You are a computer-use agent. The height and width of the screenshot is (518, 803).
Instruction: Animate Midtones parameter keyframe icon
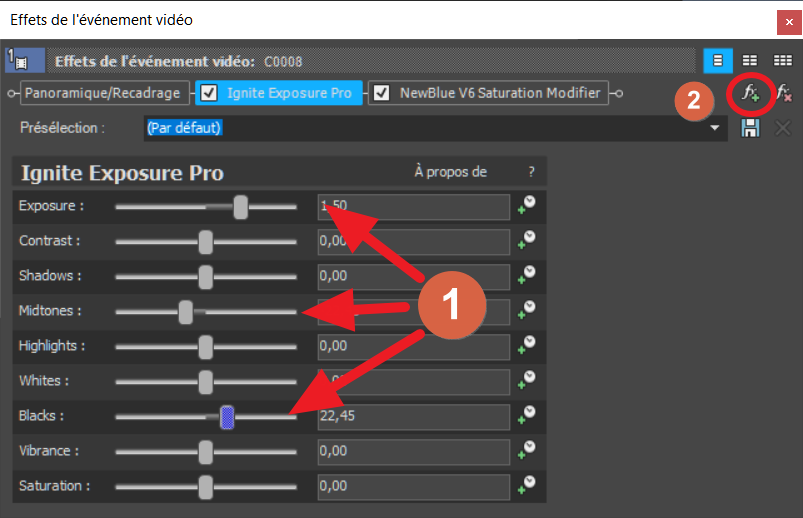pyautogui.click(x=526, y=310)
